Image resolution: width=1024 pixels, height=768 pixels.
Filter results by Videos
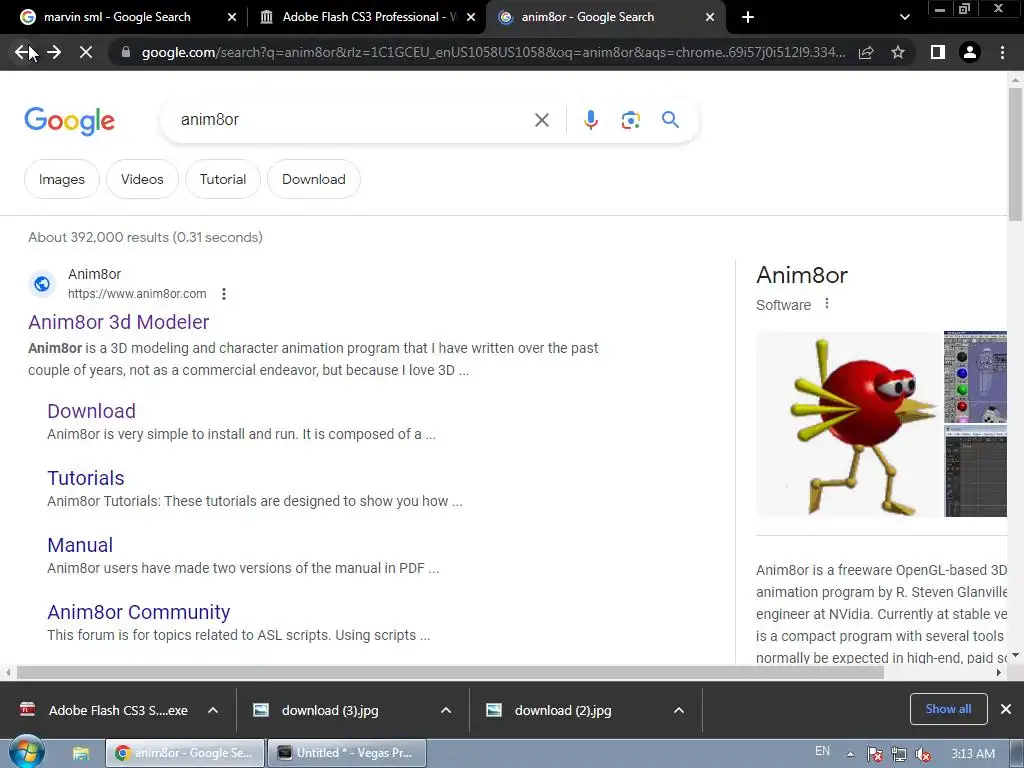coord(142,179)
